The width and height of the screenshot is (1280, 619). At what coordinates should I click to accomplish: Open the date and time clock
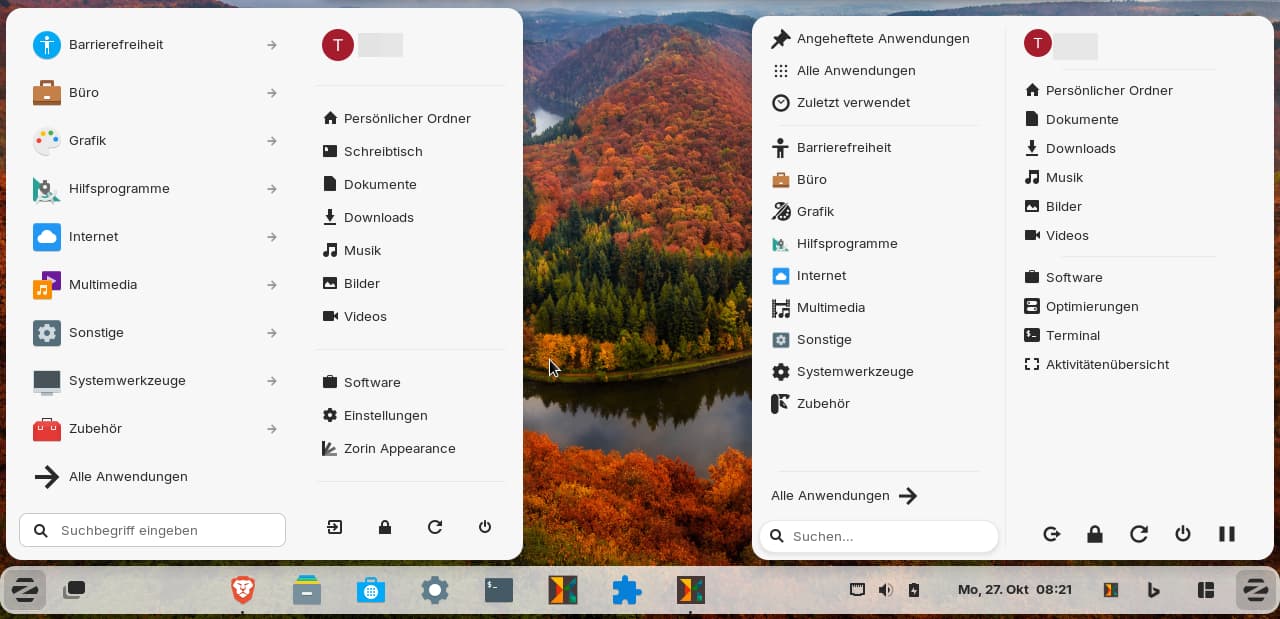pos(1014,590)
